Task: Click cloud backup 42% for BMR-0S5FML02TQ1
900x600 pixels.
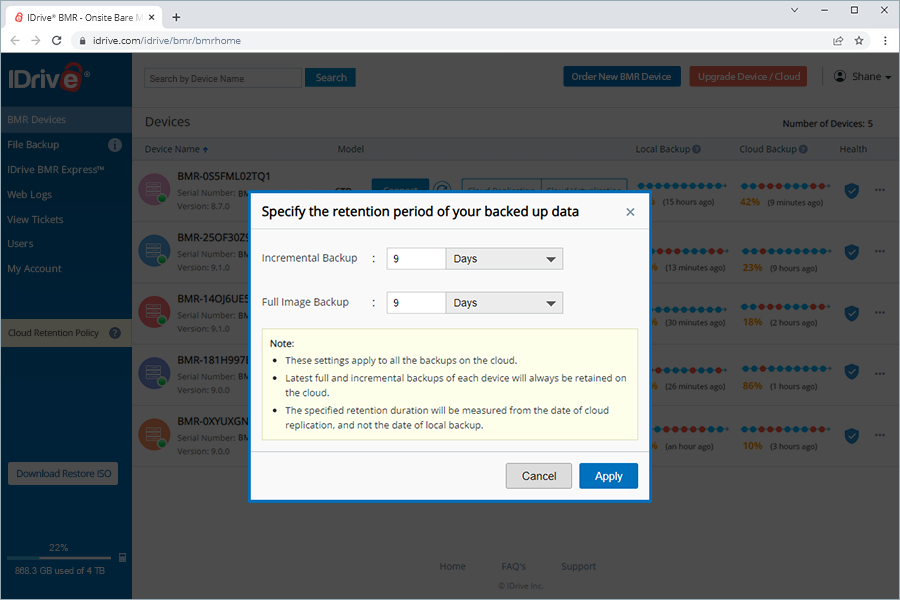Action: (x=750, y=202)
